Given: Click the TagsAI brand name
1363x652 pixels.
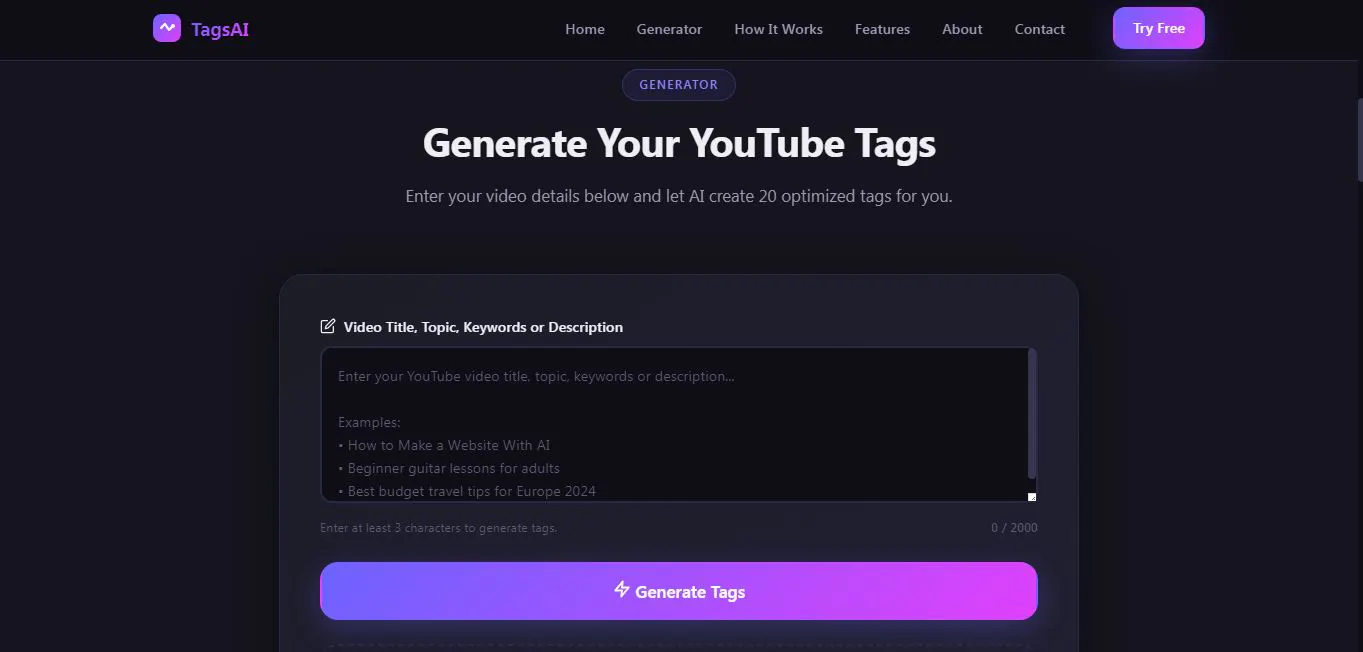Looking at the screenshot, I should coord(220,29).
